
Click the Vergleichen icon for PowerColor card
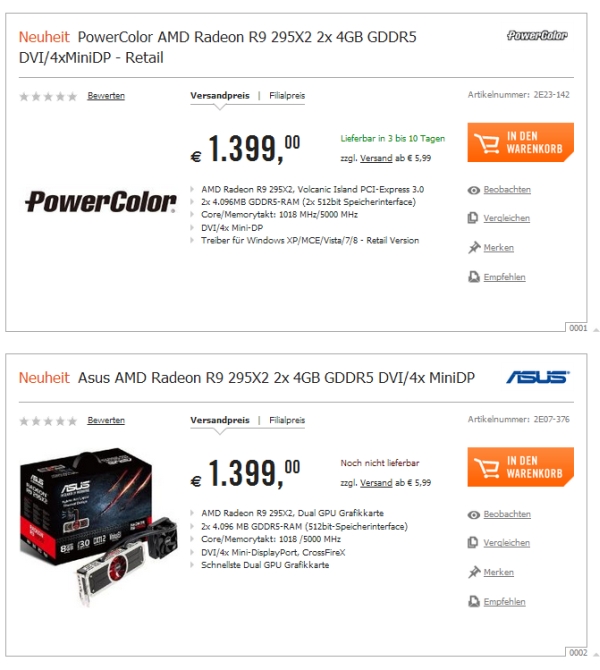[x=474, y=219]
